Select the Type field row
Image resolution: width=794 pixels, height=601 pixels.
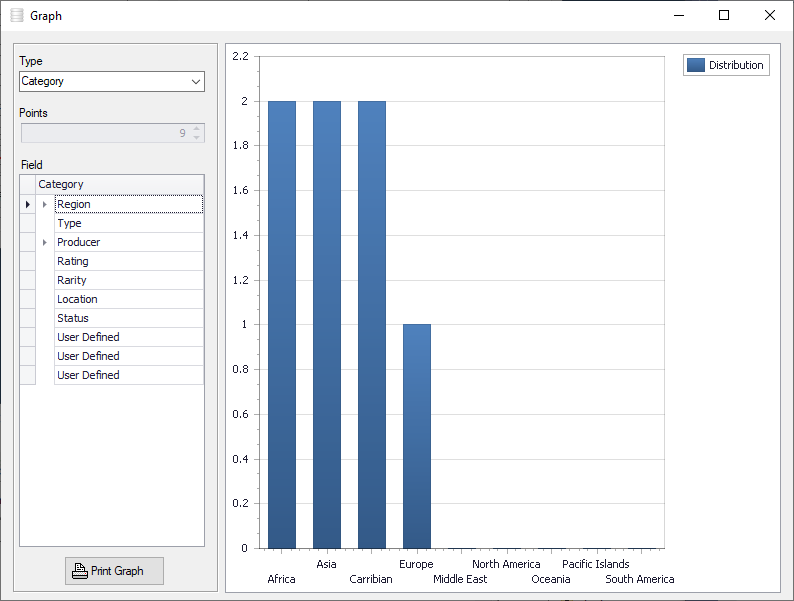tap(129, 223)
